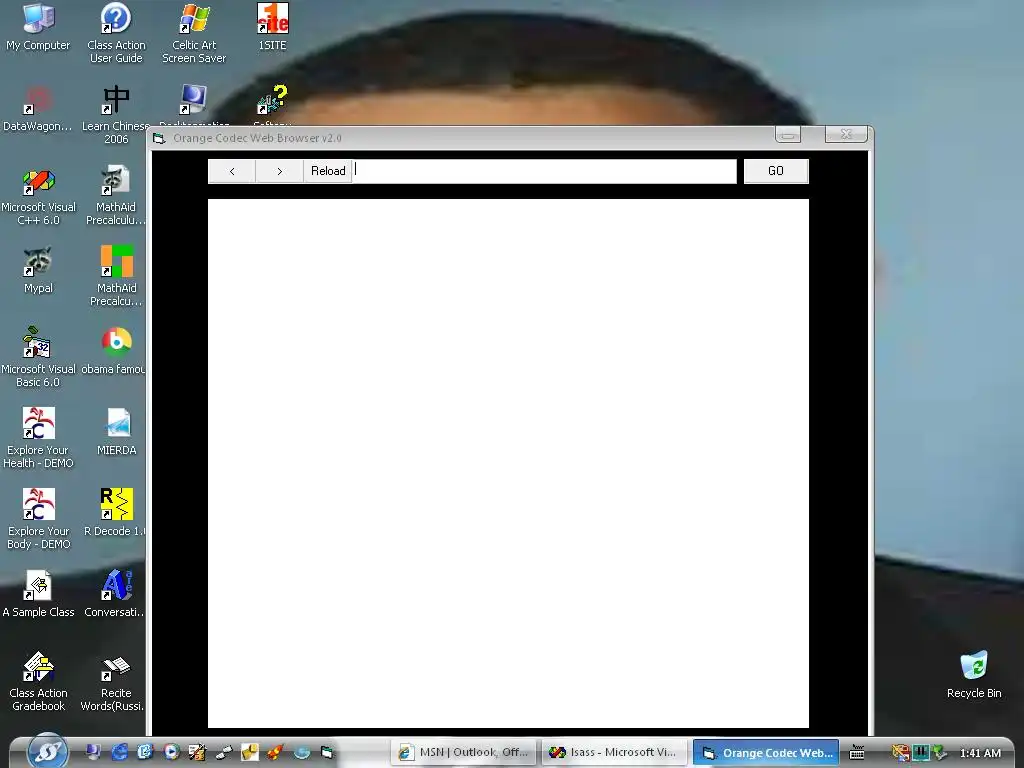Select the MathAid Precalculus raccoon icon
This screenshot has width=1024, height=768.
116,196
